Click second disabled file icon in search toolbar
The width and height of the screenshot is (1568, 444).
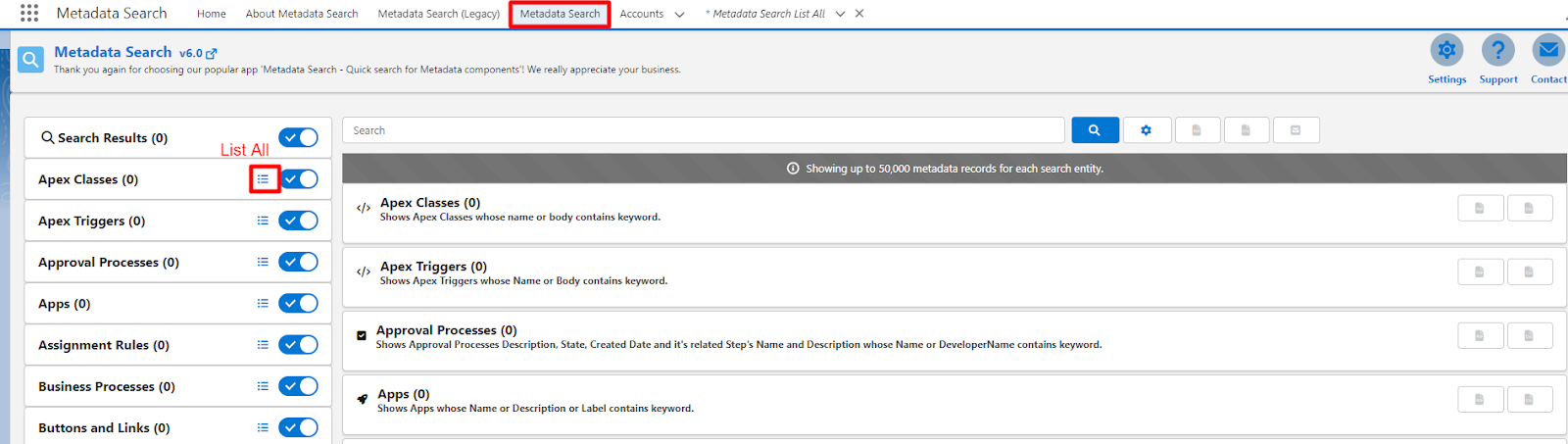[x=1246, y=130]
